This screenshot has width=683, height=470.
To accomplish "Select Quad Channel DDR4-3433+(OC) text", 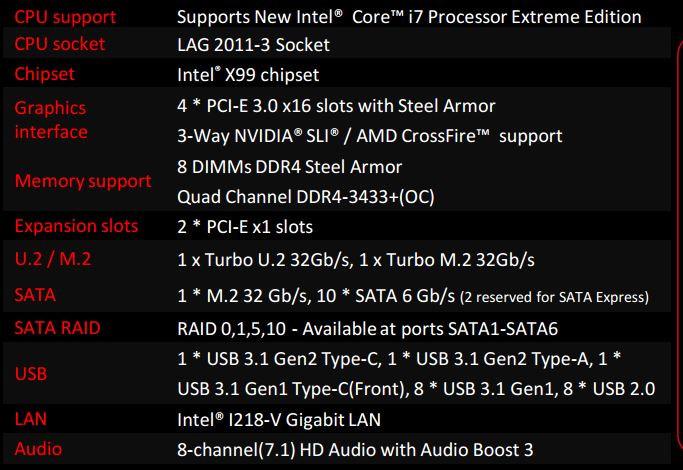I will pos(305,196).
